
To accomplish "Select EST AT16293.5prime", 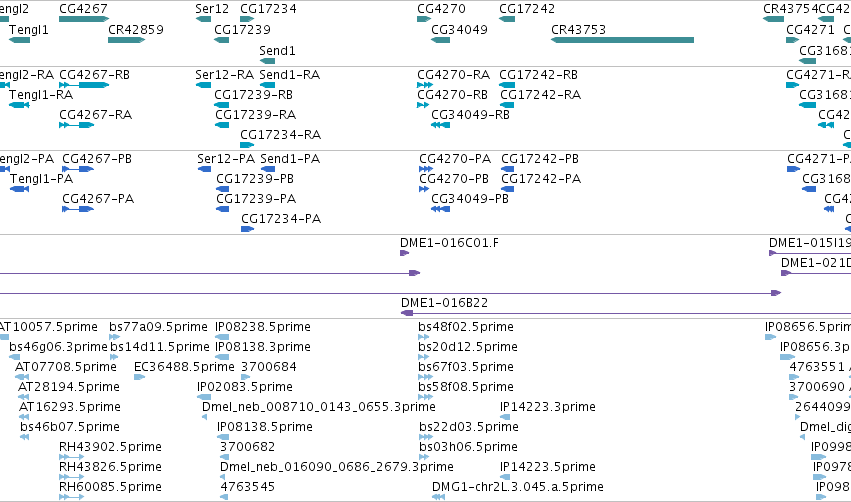I will 70,407.
